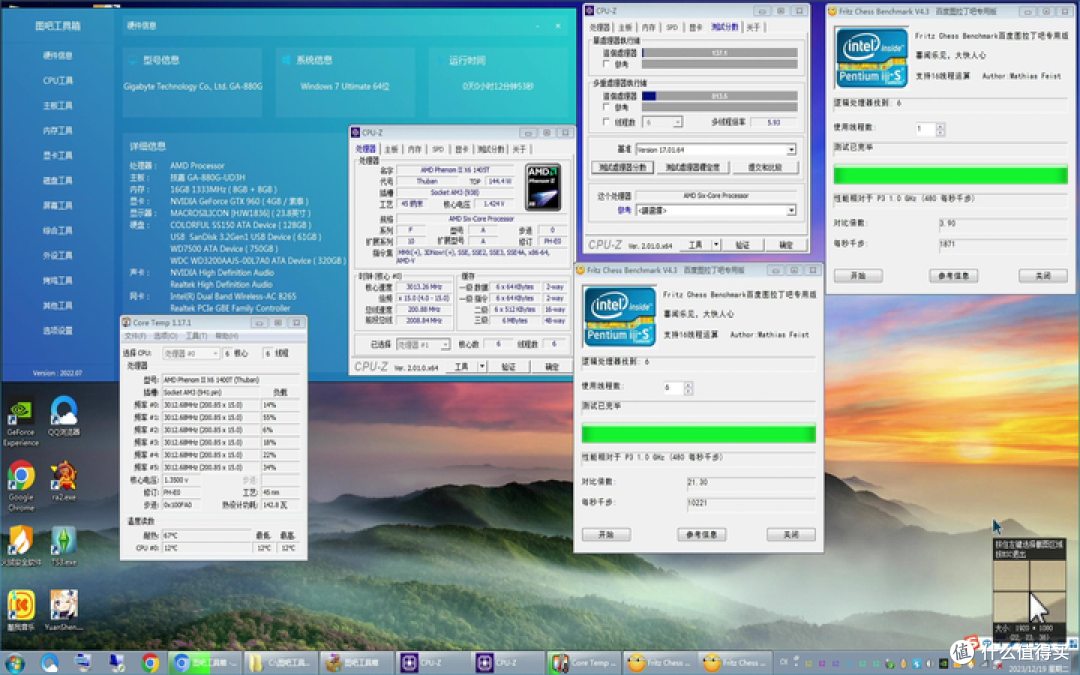Click 验证 button in CPU-Z processor window
This screenshot has height=675, width=1080.
click(x=508, y=366)
